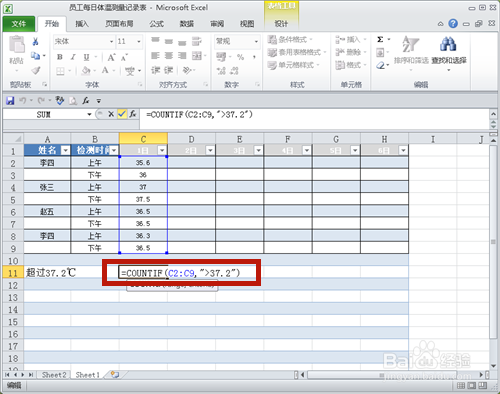This screenshot has width=500, height=394.
Task: Open the cell borders icon
Action: coord(60,71)
